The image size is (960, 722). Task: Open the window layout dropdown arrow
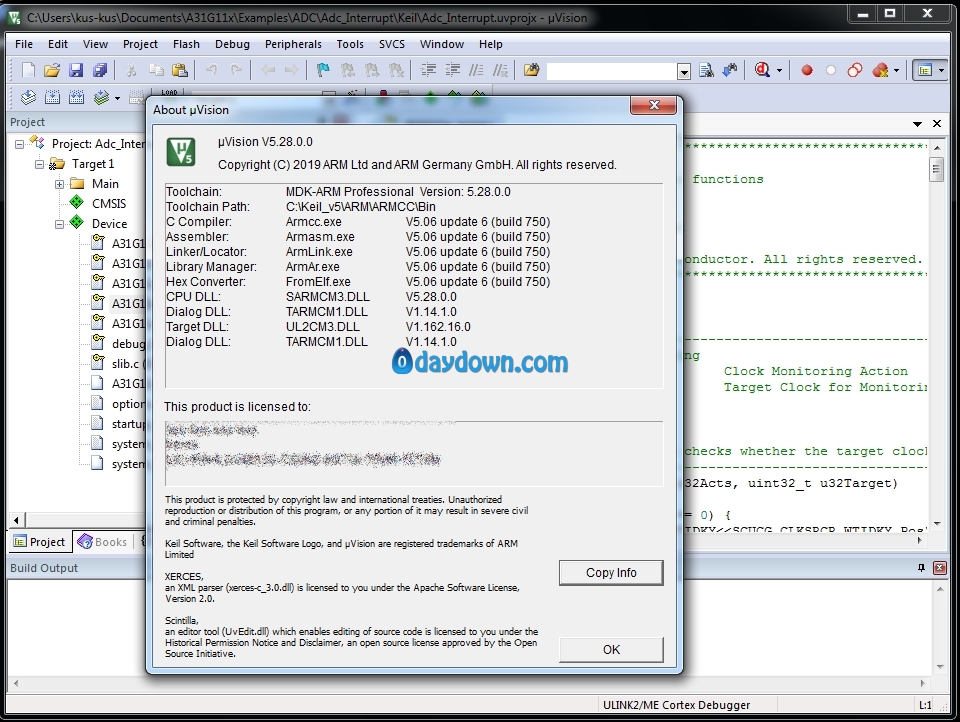click(941, 70)
